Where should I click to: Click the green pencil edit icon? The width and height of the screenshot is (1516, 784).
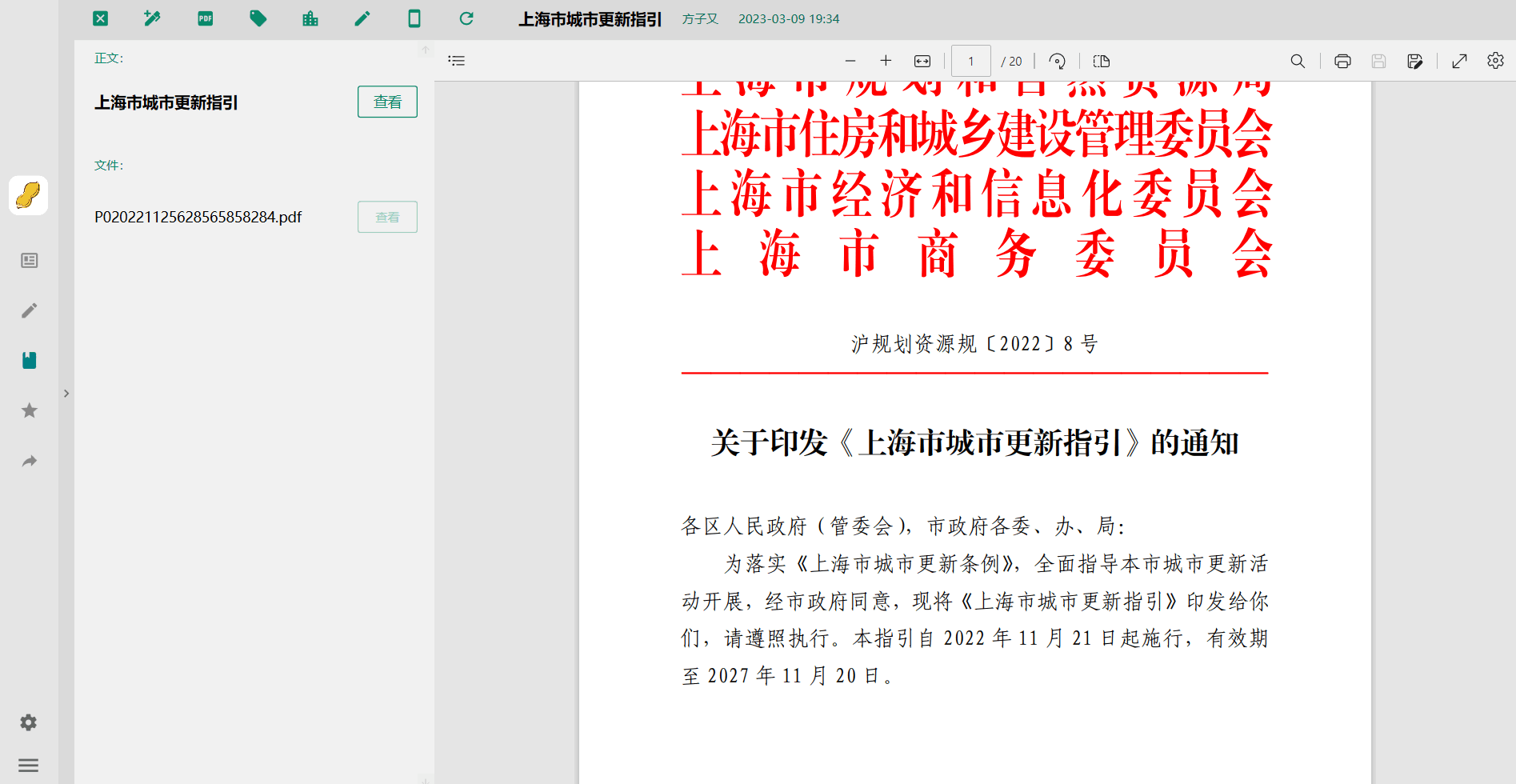click(x=362, y=18)
